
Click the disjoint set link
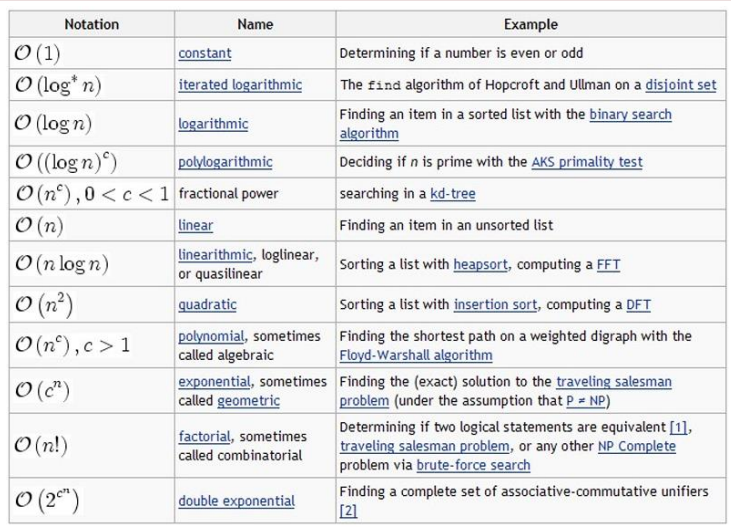pyautogui.click(x=681, y=85)
